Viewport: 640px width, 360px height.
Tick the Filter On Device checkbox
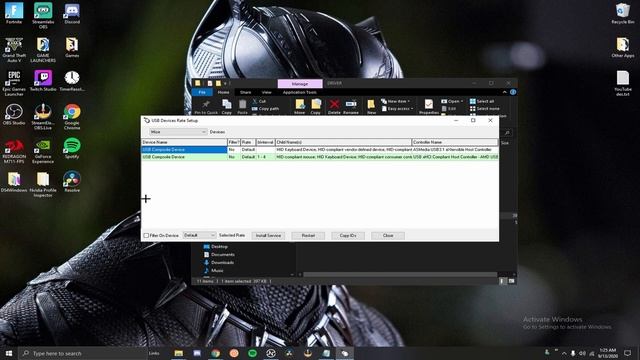(x=146, y=236)
